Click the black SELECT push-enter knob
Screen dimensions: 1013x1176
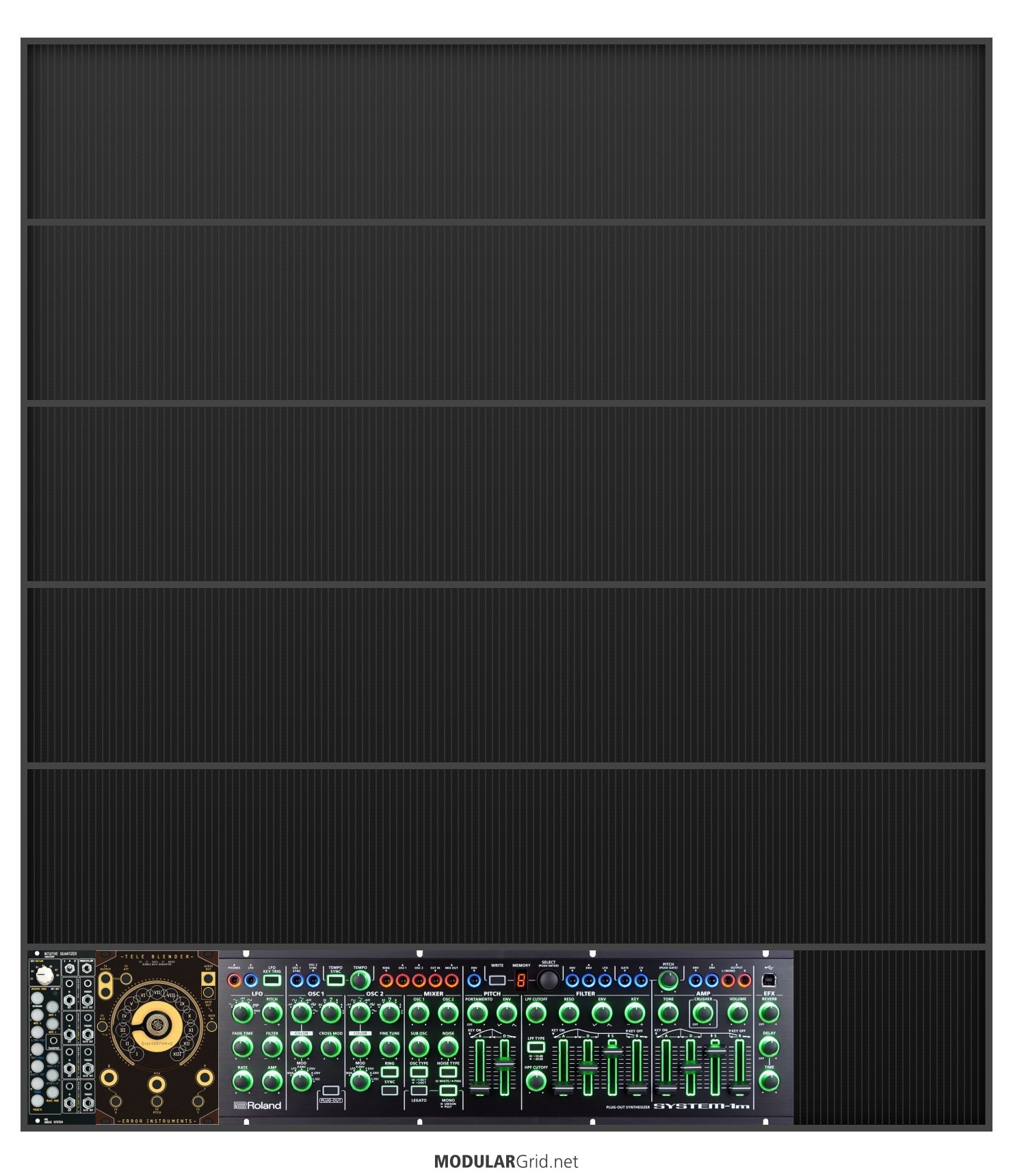[548, 980]
